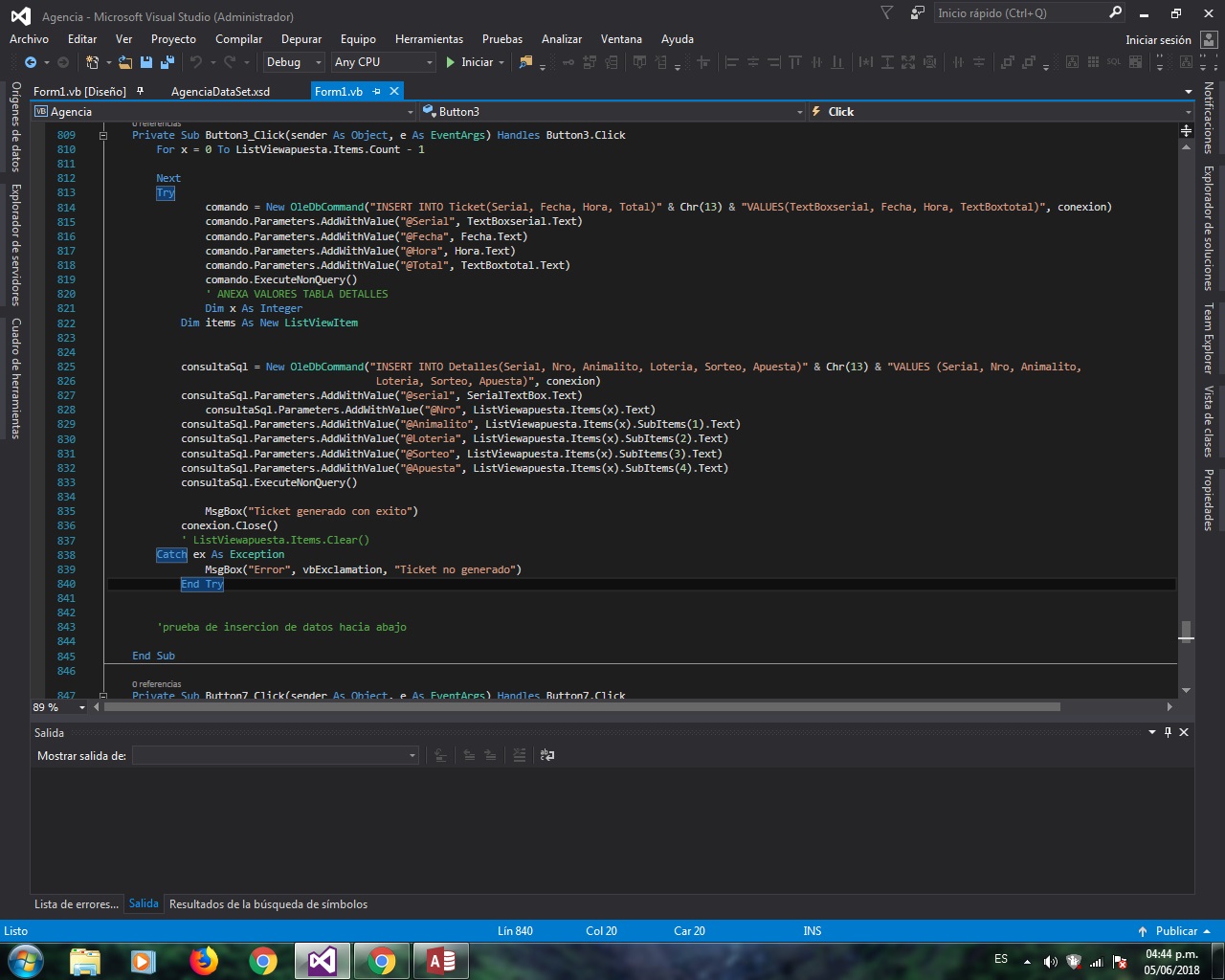Open the Mostrar salida de combo box
Viewport: 1225px width, 980px height.
click(x=276, y=756)
